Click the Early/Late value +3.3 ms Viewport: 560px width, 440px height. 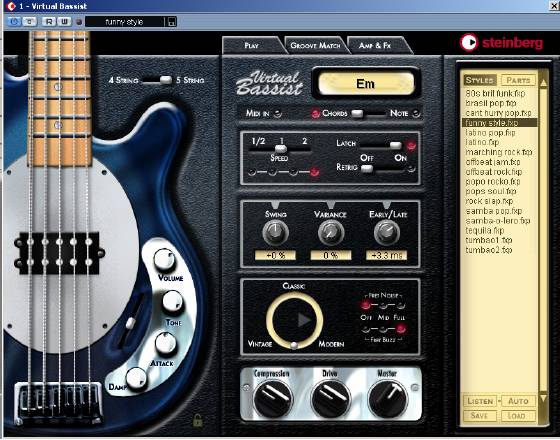[x=386, y=255]
